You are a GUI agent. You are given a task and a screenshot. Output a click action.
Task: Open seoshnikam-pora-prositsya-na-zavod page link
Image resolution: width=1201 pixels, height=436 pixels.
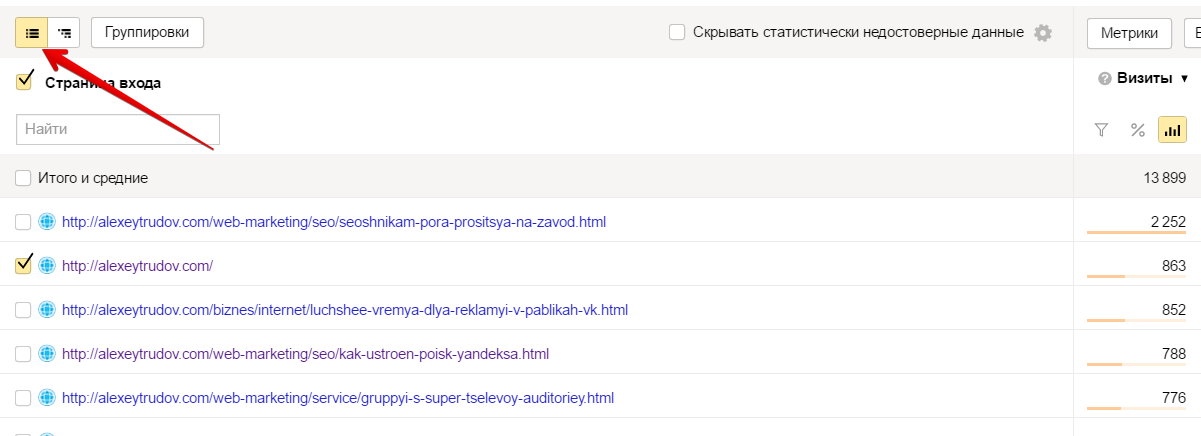click(x=334, y=222)
